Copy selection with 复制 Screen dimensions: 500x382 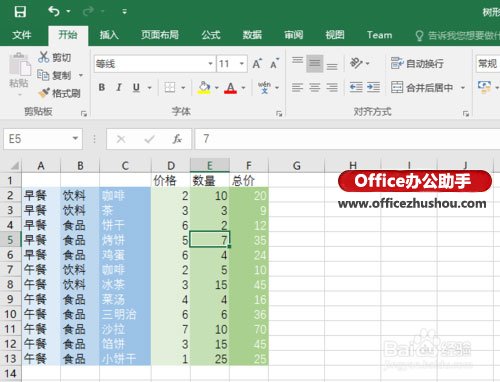click(55, 75)
